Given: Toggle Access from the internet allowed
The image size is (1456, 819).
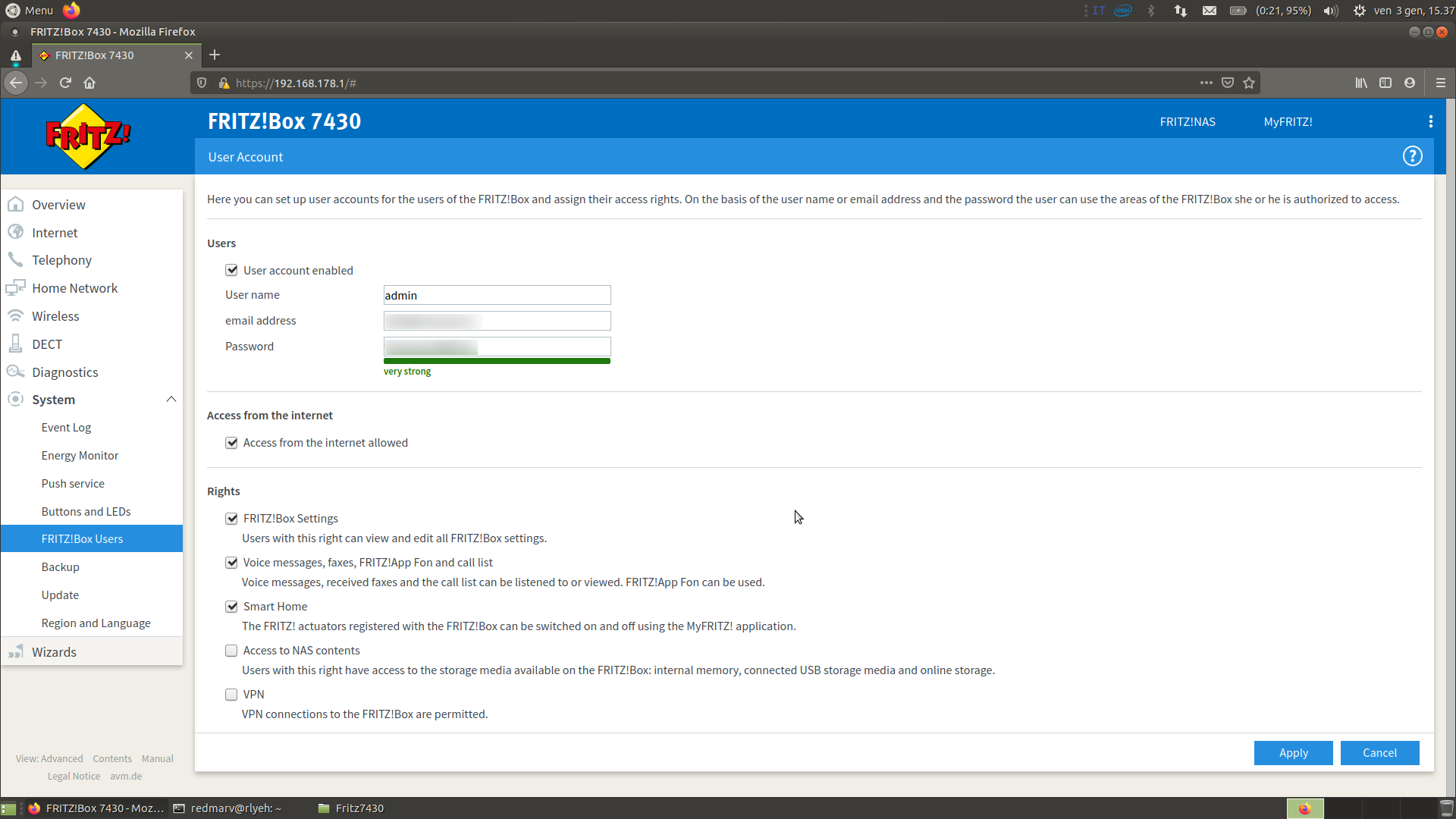Looking at the screenshot, I should (x=231, y=443).
